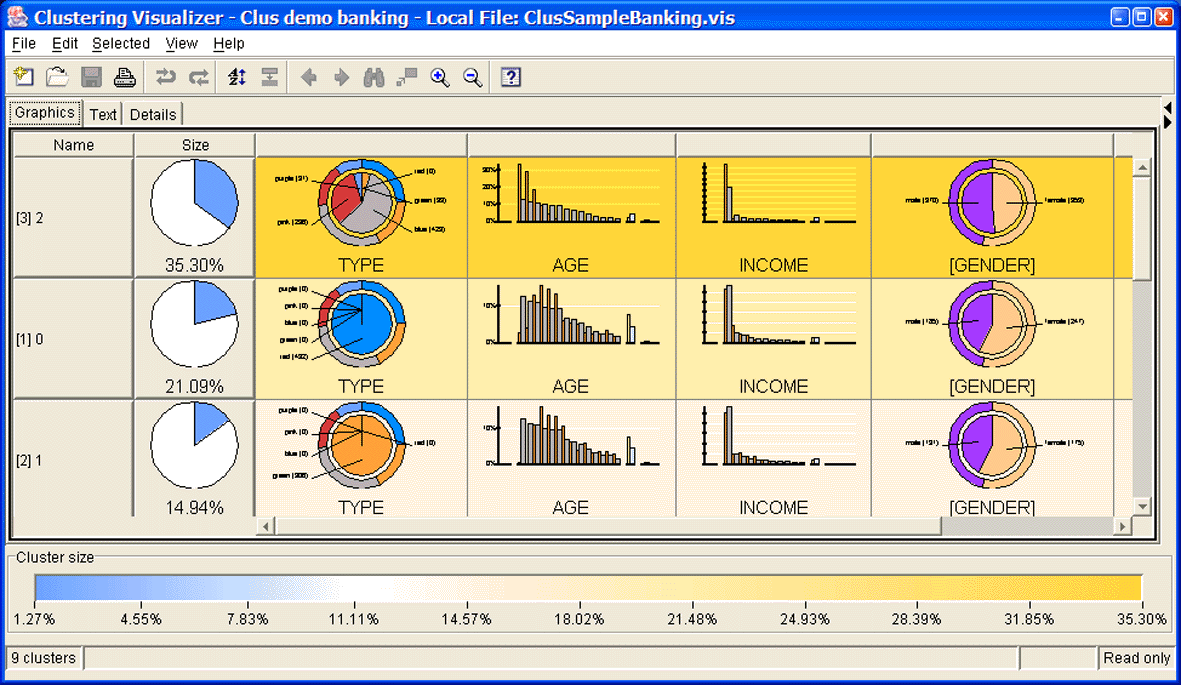
Task: Click the vertical scrollbar down arrow
Action: click(1141, 507)
